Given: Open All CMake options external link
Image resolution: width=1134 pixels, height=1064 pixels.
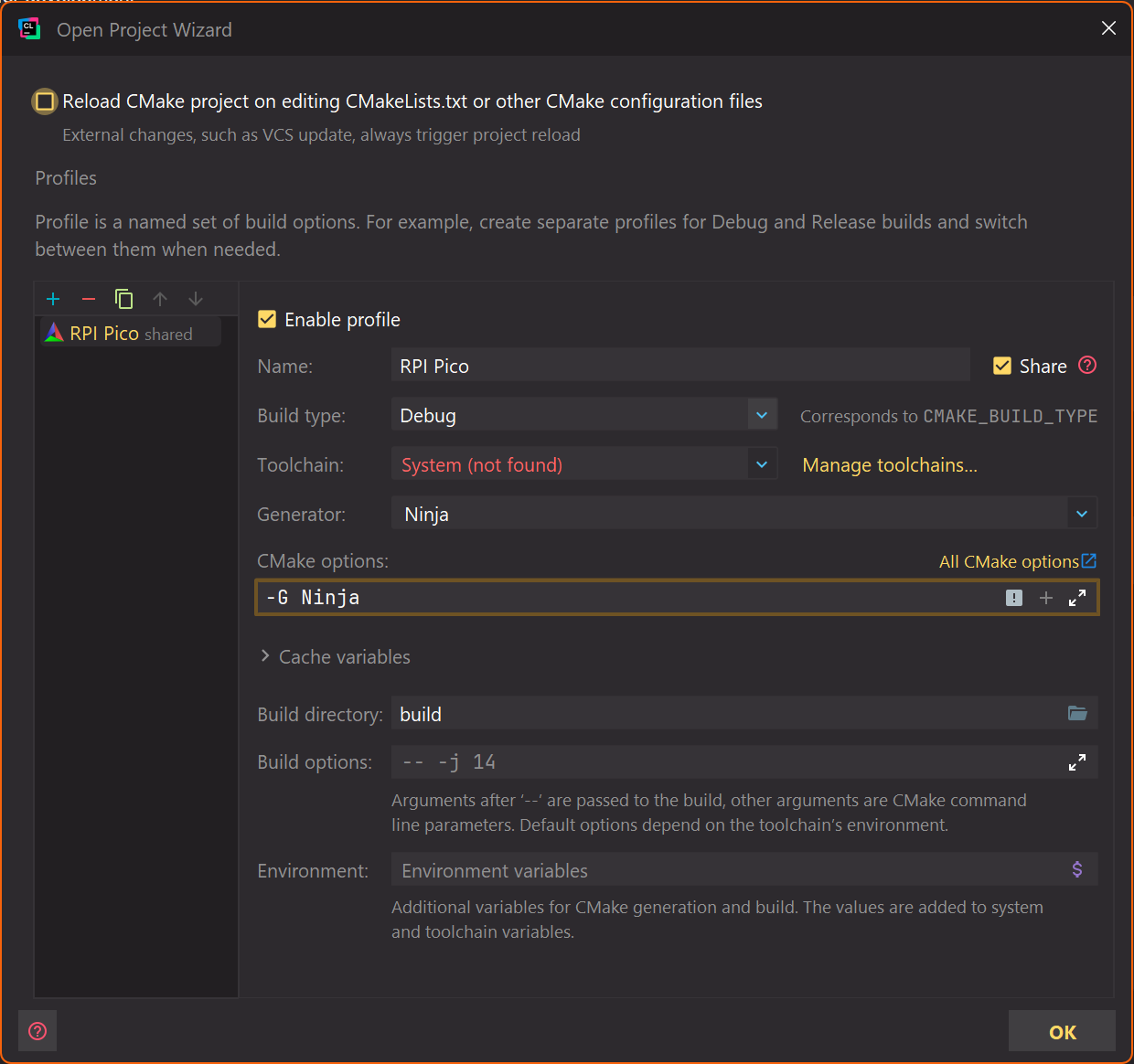Looking at the screenshot, I should [1018, 561].
